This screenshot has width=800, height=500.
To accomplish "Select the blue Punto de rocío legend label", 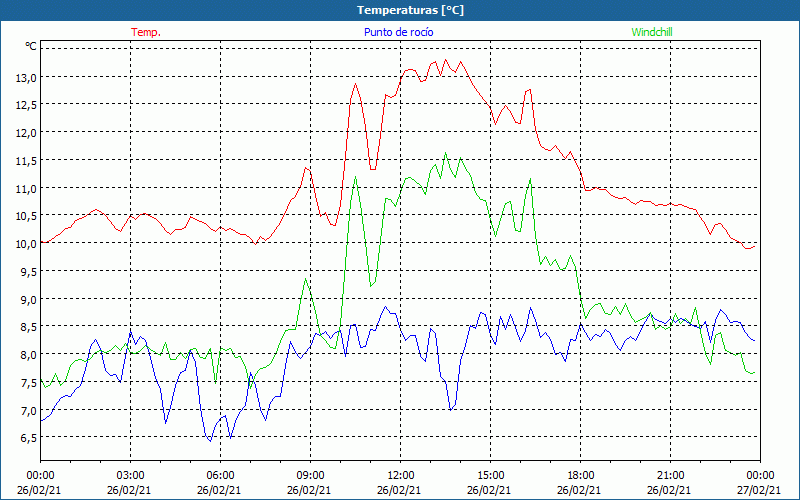I will click(x=398, y=32).
